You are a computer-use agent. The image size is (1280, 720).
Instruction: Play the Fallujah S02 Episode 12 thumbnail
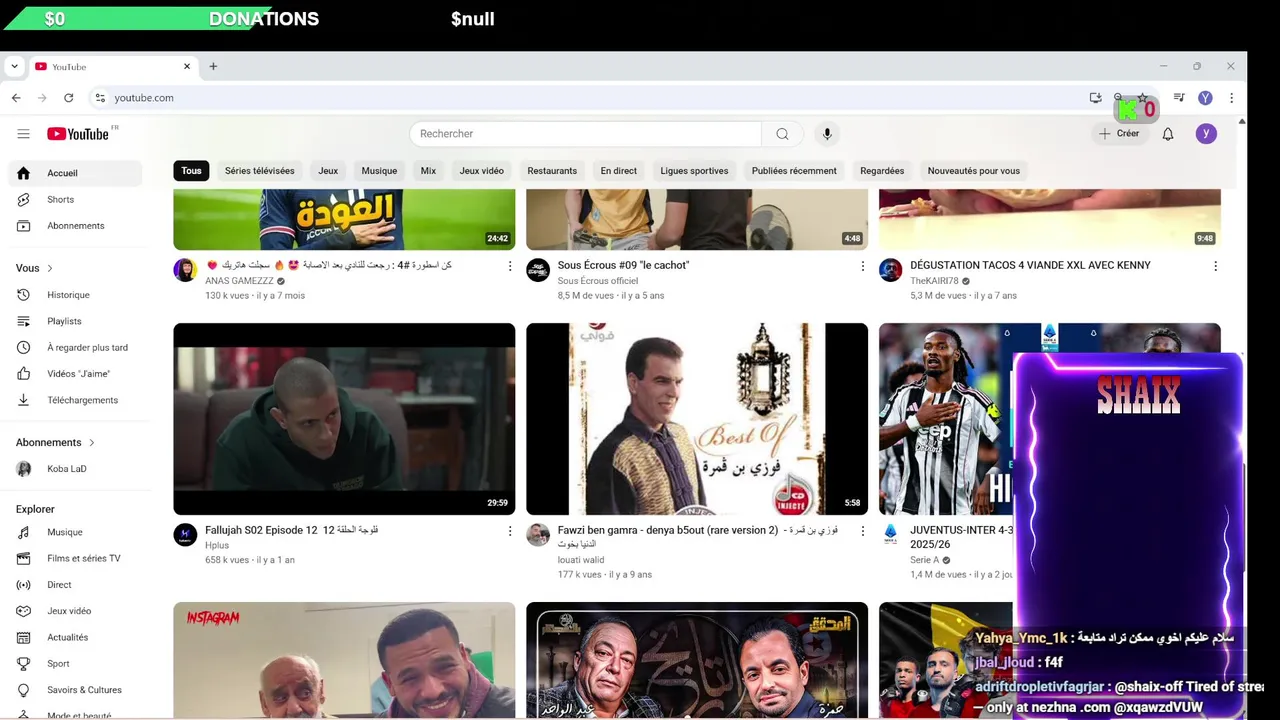tap(344, 419)
